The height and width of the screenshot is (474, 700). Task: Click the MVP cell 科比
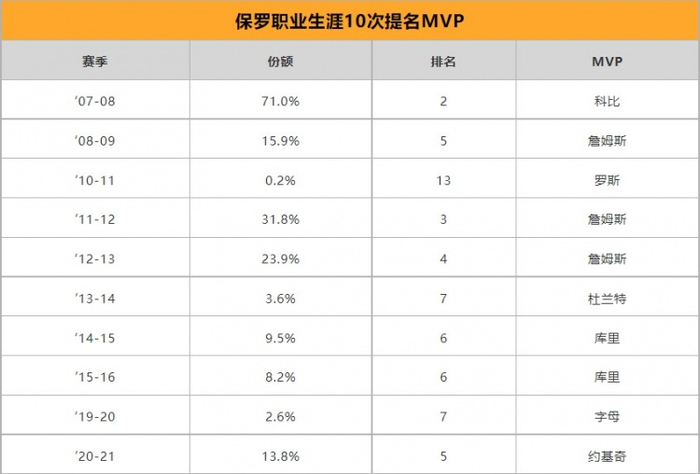pos(606,101)
